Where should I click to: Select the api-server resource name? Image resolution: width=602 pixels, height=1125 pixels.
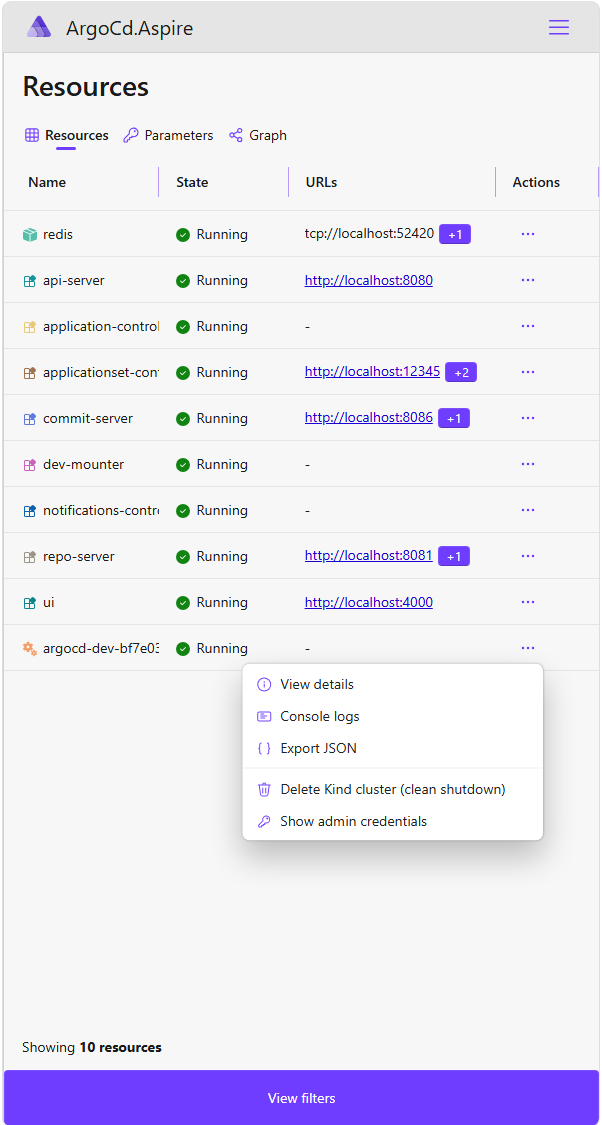(74, 281)
